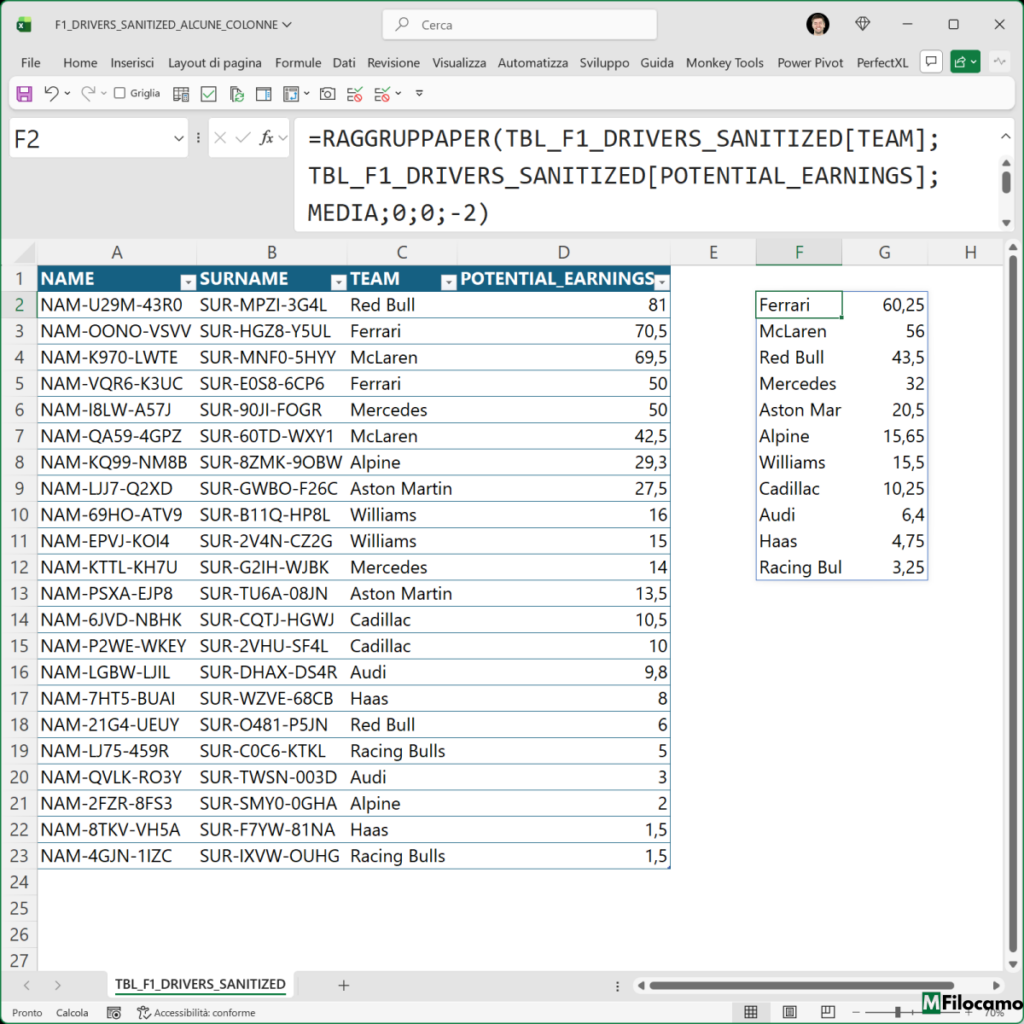Switch to Page Layout view
This screenshot has width=1024, height=1024.
pos(790,1012)
